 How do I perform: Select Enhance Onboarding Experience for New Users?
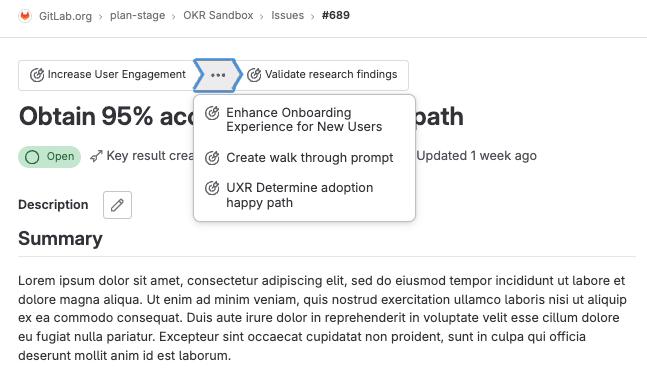click(305, 120)
